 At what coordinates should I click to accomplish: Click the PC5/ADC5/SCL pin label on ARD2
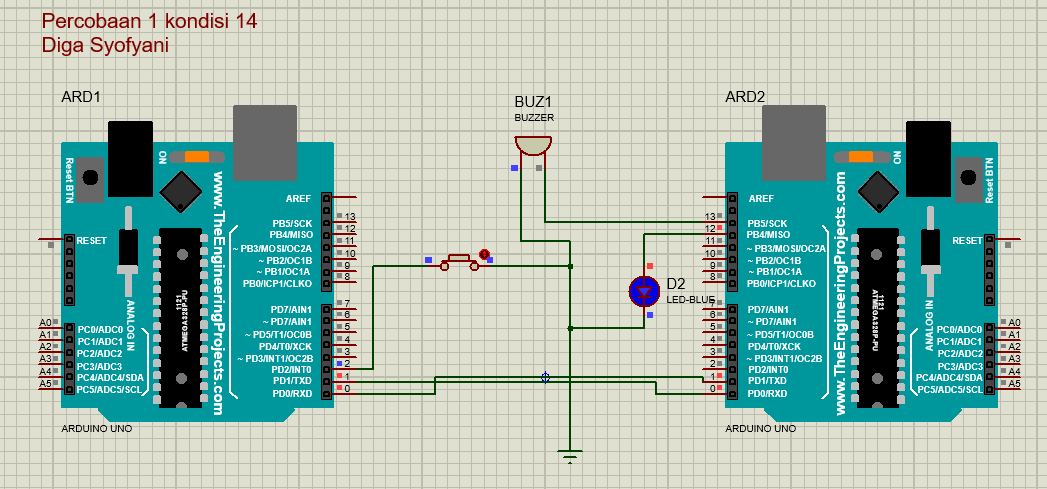pos(950,390)
